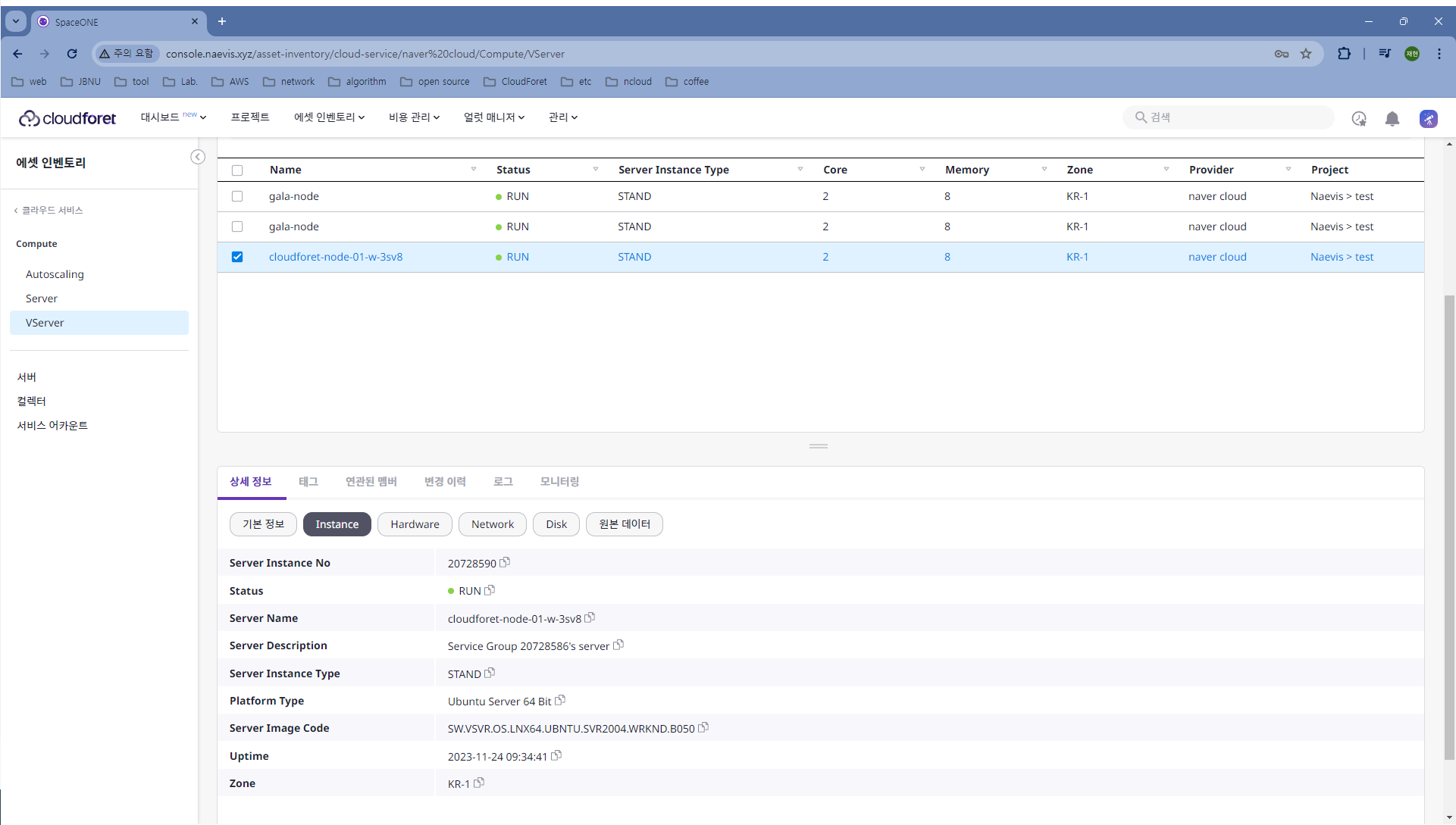Copy the Server Instance No value
This screenshot has width=1456, height=825.
click(505, 562)
